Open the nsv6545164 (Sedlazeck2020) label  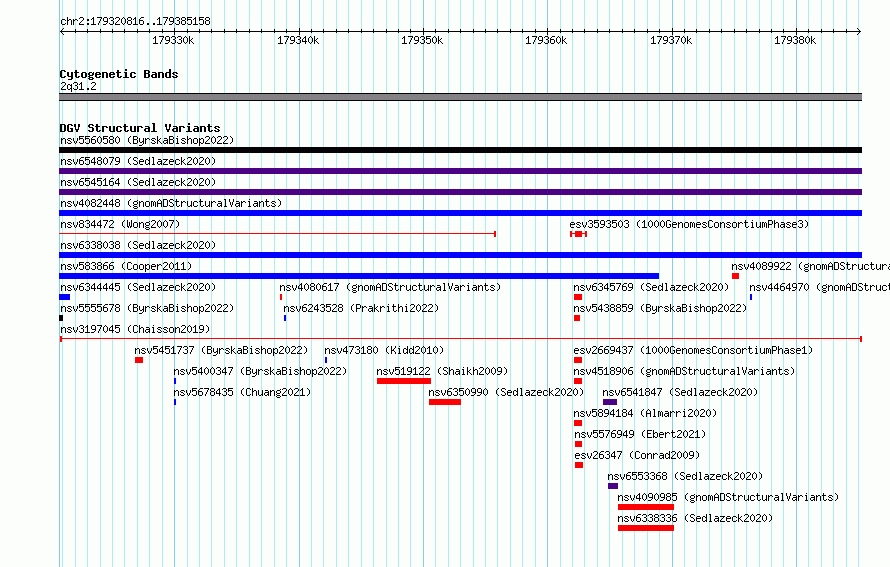[x=138, y=182]
